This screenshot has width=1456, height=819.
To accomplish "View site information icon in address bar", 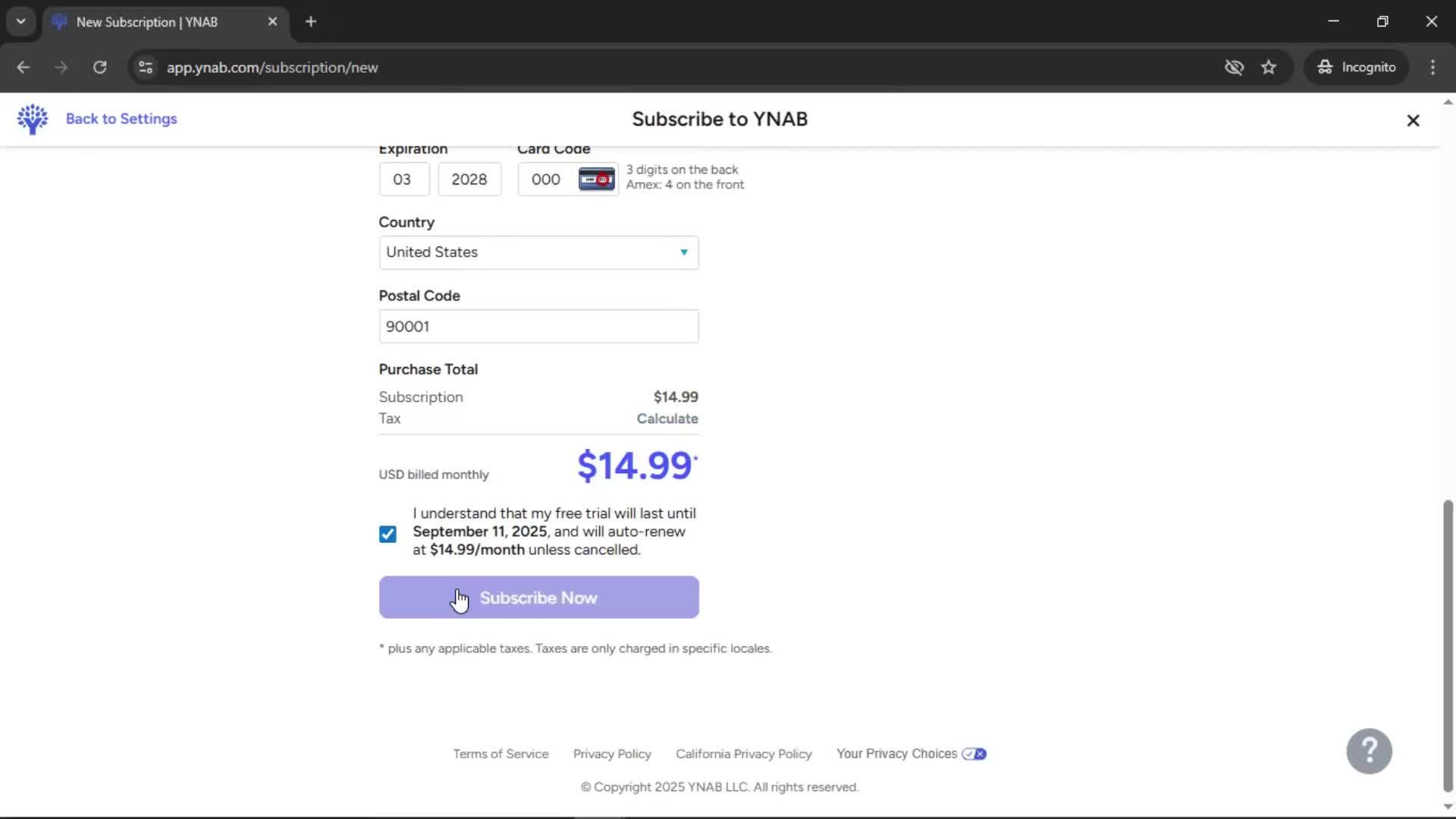I will click(x=146, y=67).
